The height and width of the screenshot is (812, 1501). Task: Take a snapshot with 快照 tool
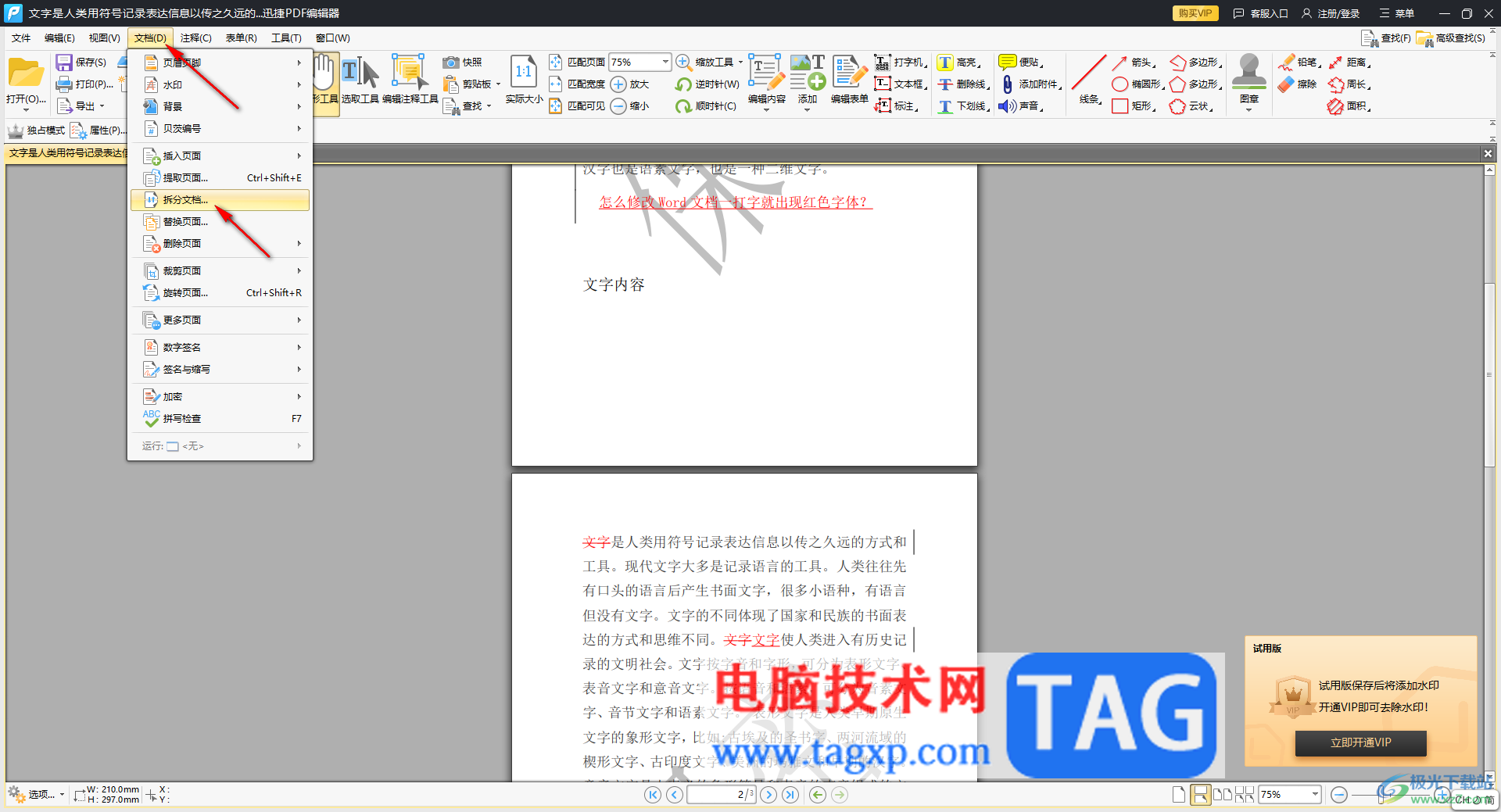coord(462,63)
